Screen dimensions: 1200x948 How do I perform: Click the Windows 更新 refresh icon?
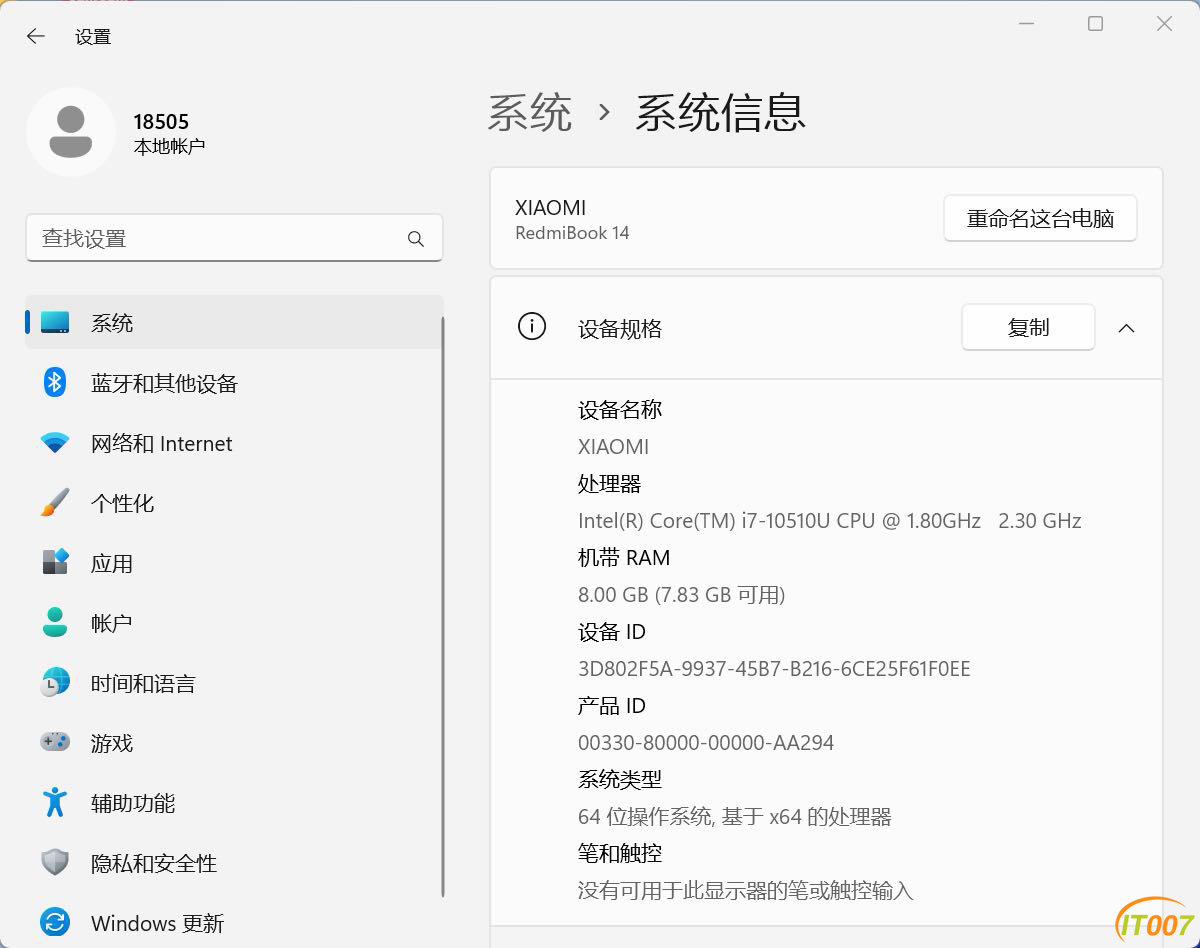(x=55, y=922)
